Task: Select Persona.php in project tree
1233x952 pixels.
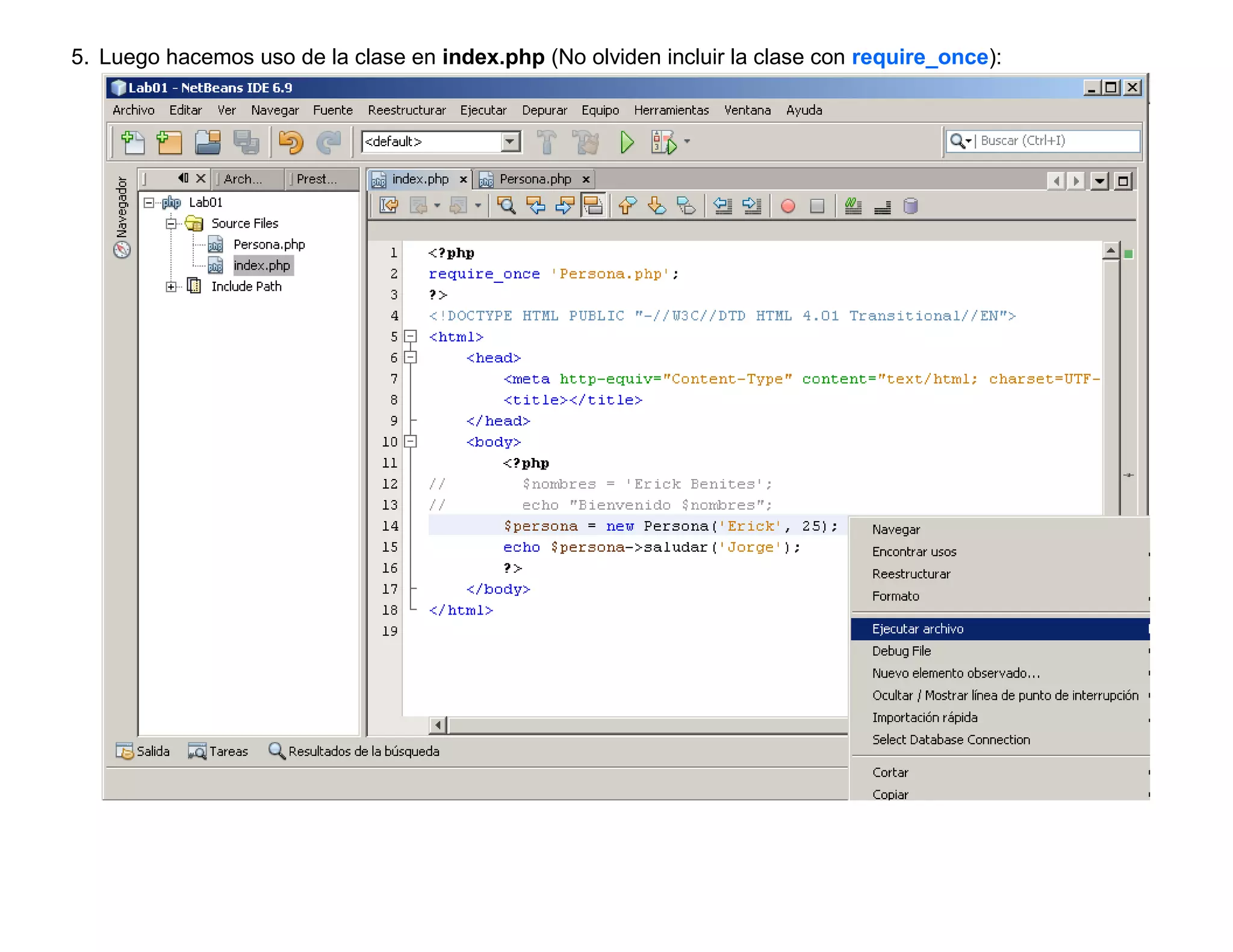Action: pyautogui.click(x=269, y=245)
